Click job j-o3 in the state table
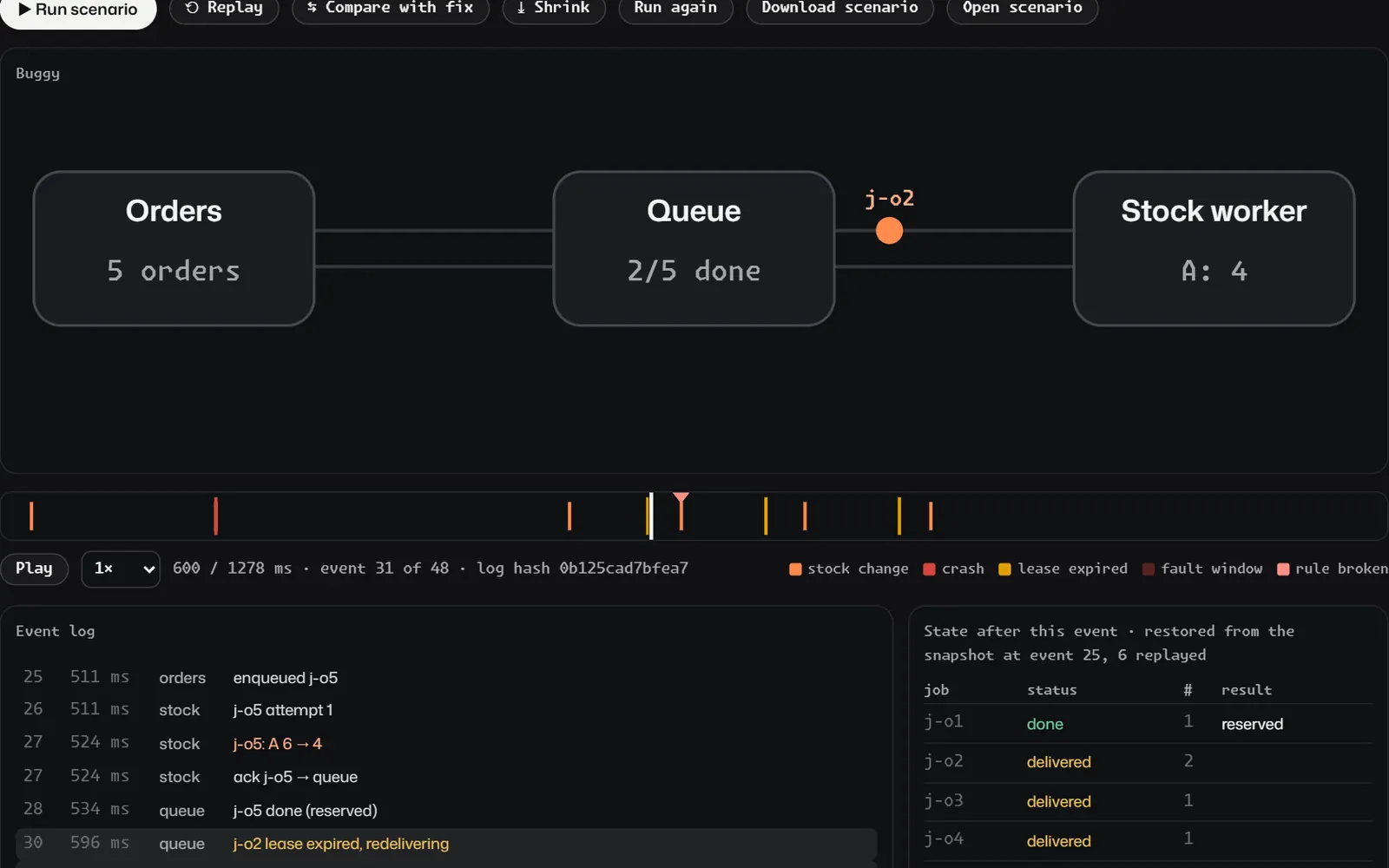Image resolution: width=1389 pixels, height=868 pixels. click(x=944, y=800)
